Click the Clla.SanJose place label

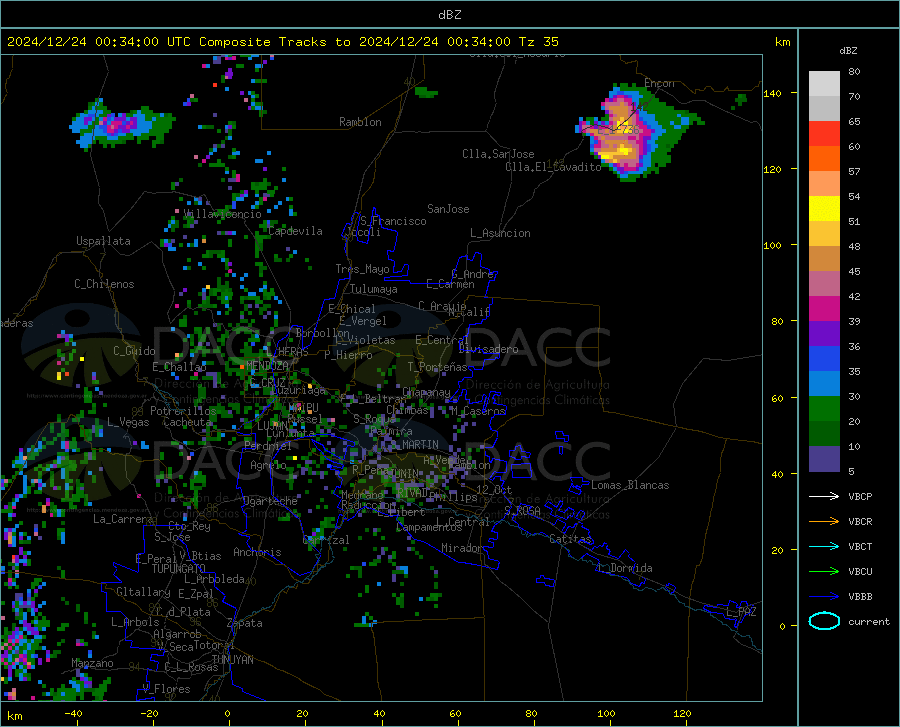(498, 154)
